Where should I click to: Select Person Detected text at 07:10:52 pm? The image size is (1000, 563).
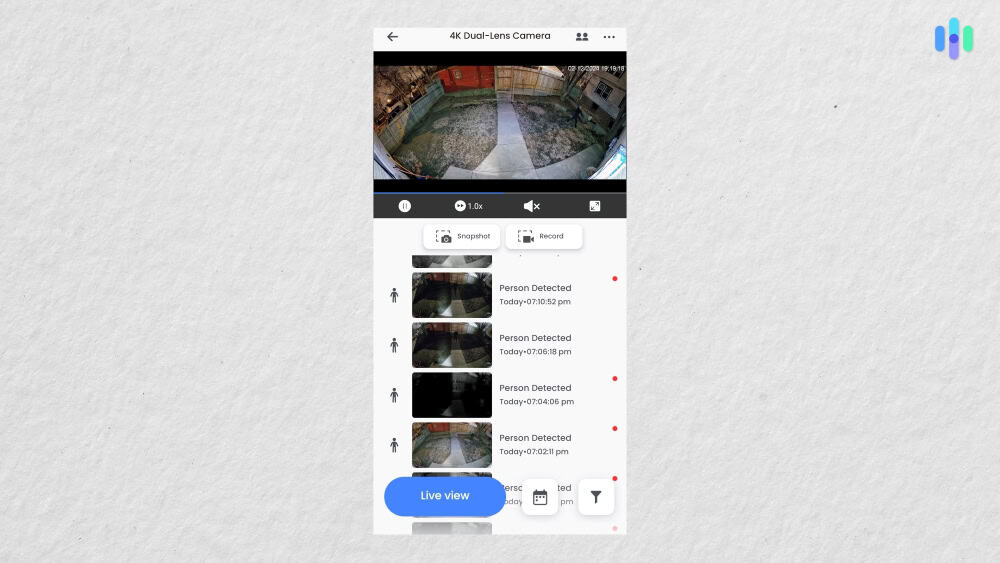[x=535, y=288]
